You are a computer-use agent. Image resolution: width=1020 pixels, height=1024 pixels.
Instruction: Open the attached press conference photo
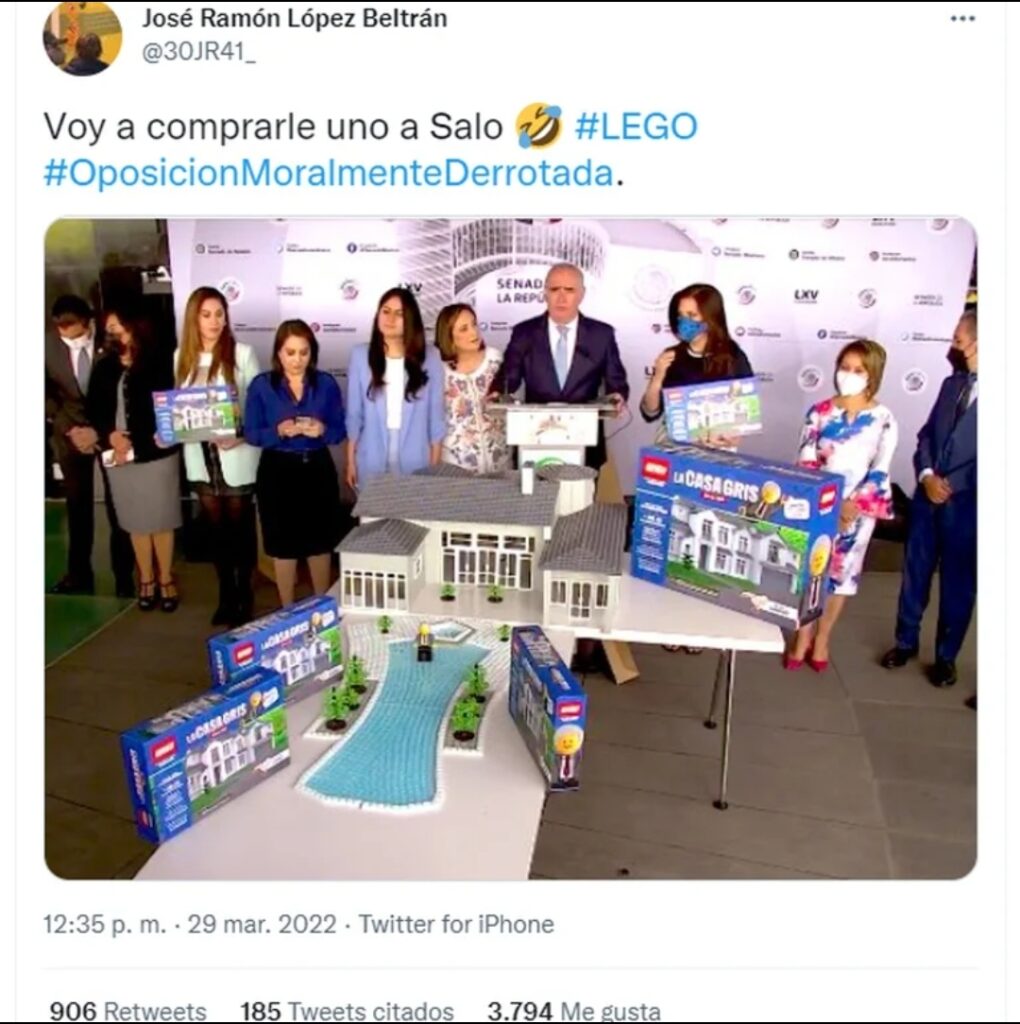(511, 549)
